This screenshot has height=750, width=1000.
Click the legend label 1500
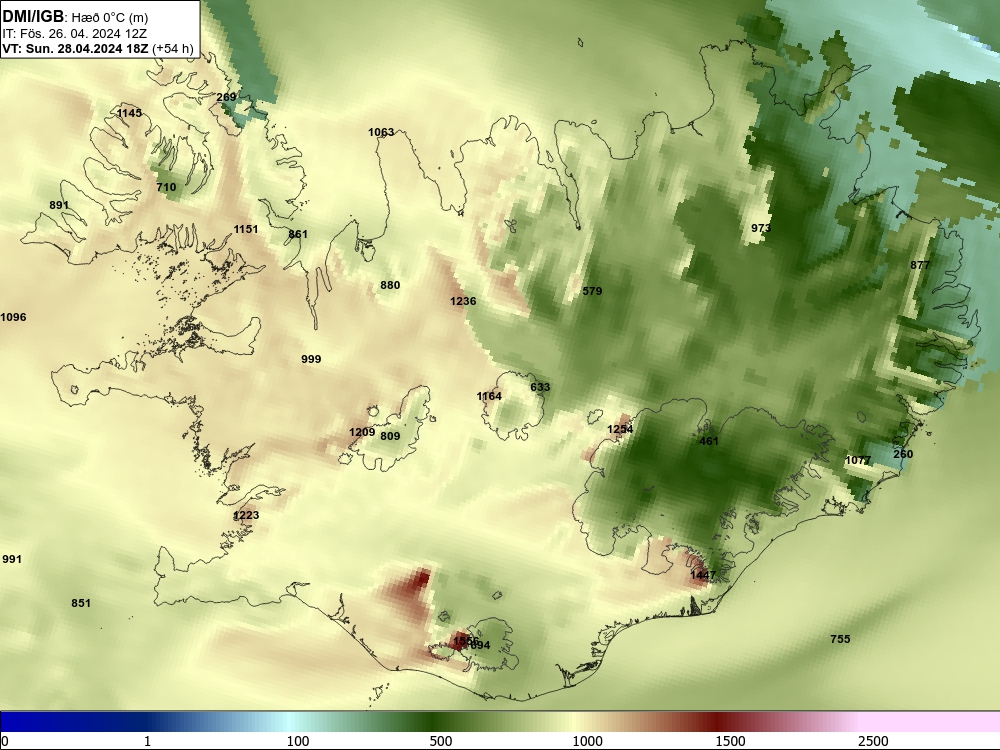(x=730, y=741)
